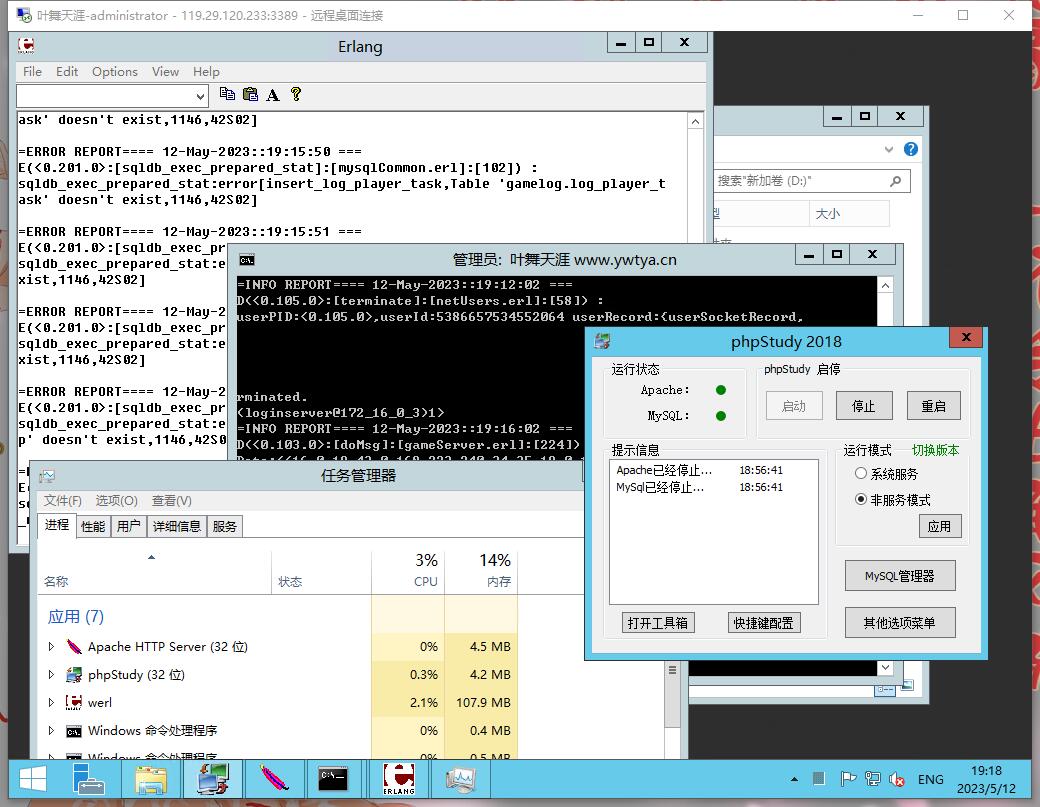
Task: Open the 其他选项菜单 button
Action: tap(899, 623)
